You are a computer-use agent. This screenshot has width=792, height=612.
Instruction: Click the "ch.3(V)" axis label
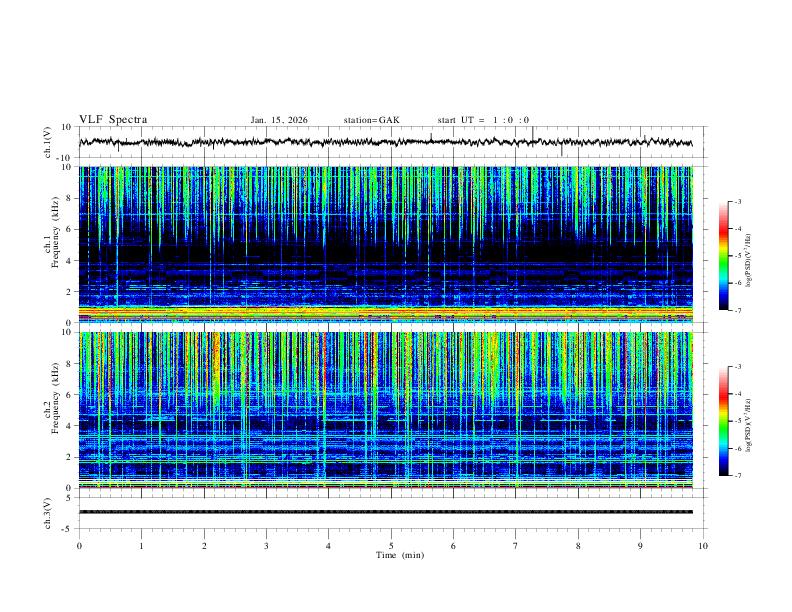[x=48, y=513]
